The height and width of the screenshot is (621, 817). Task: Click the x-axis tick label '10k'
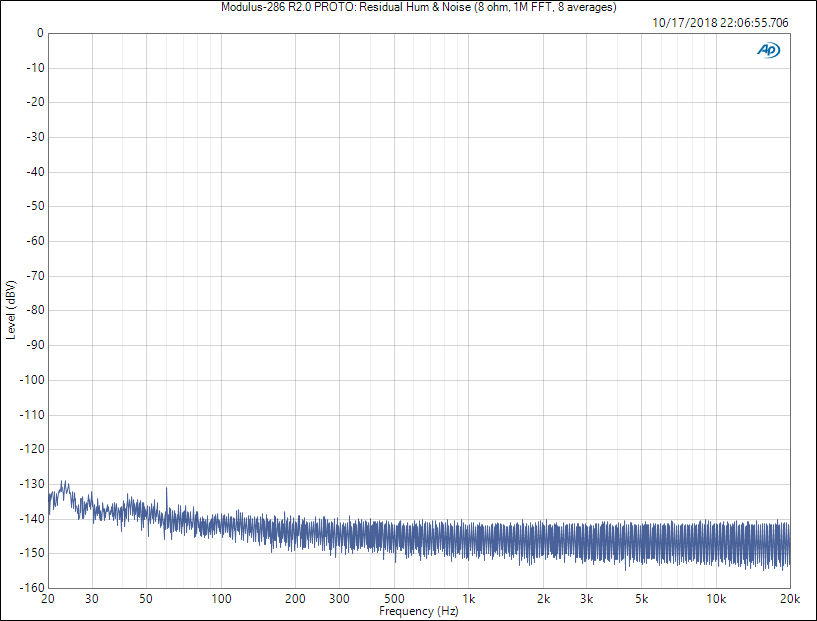click(x=716, y=599)
